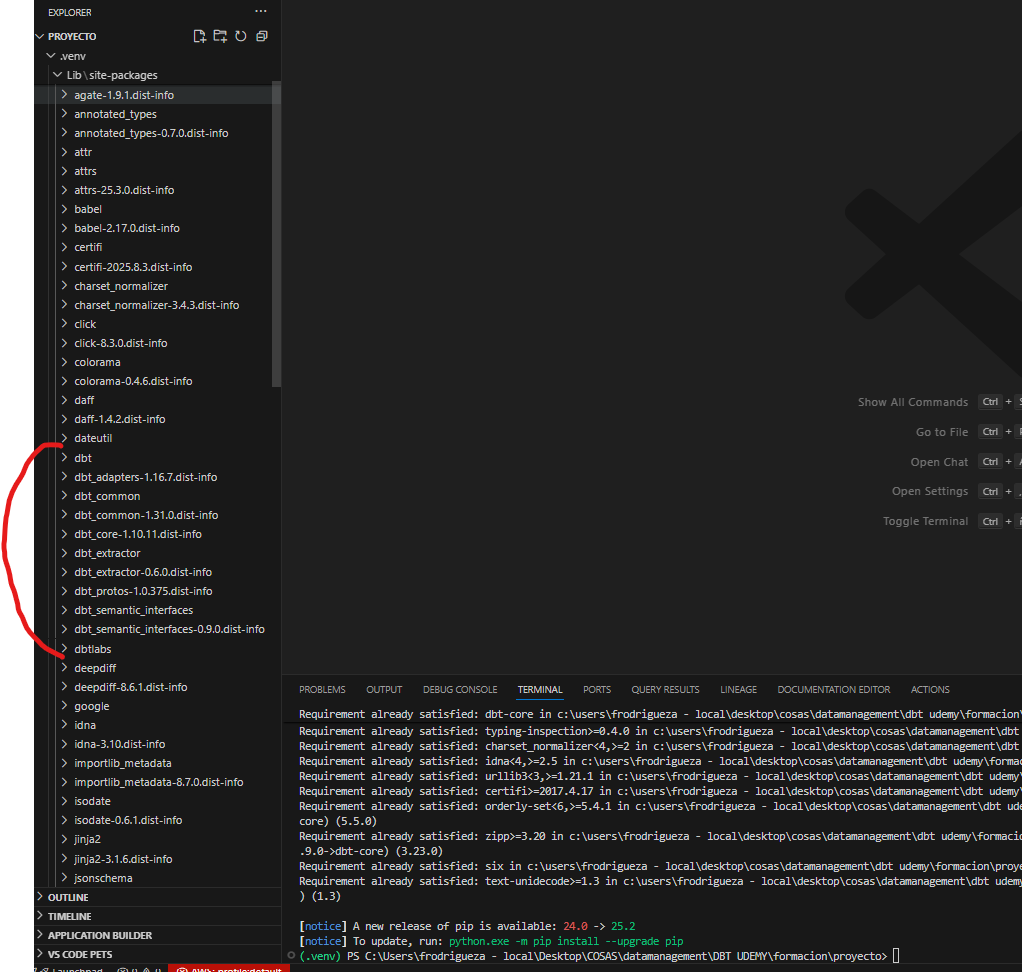Refresh the Explorer file tree
1022x972 pixels.
tap(241, 36)
